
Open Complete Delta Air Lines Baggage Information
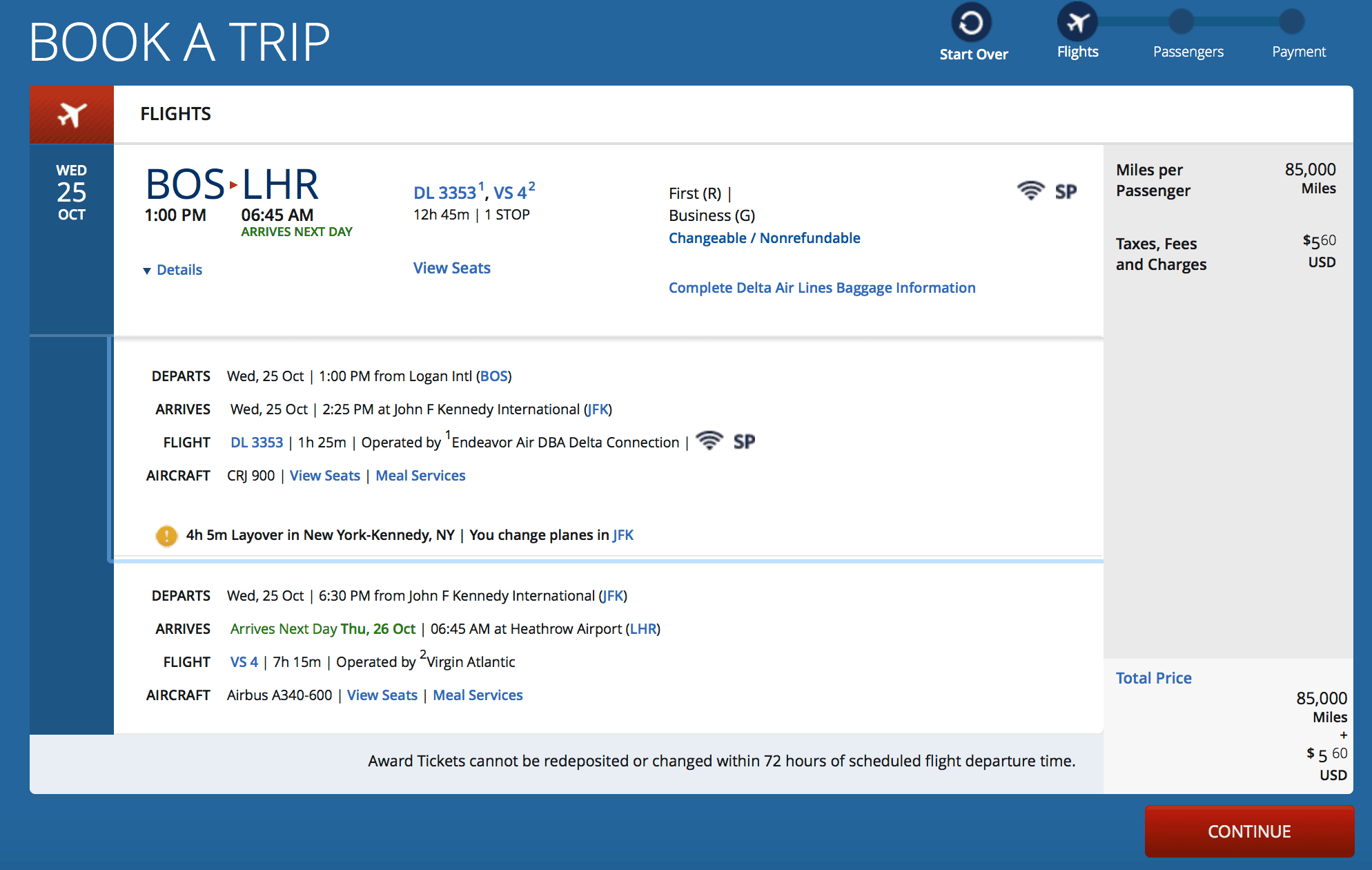(821, 287)
